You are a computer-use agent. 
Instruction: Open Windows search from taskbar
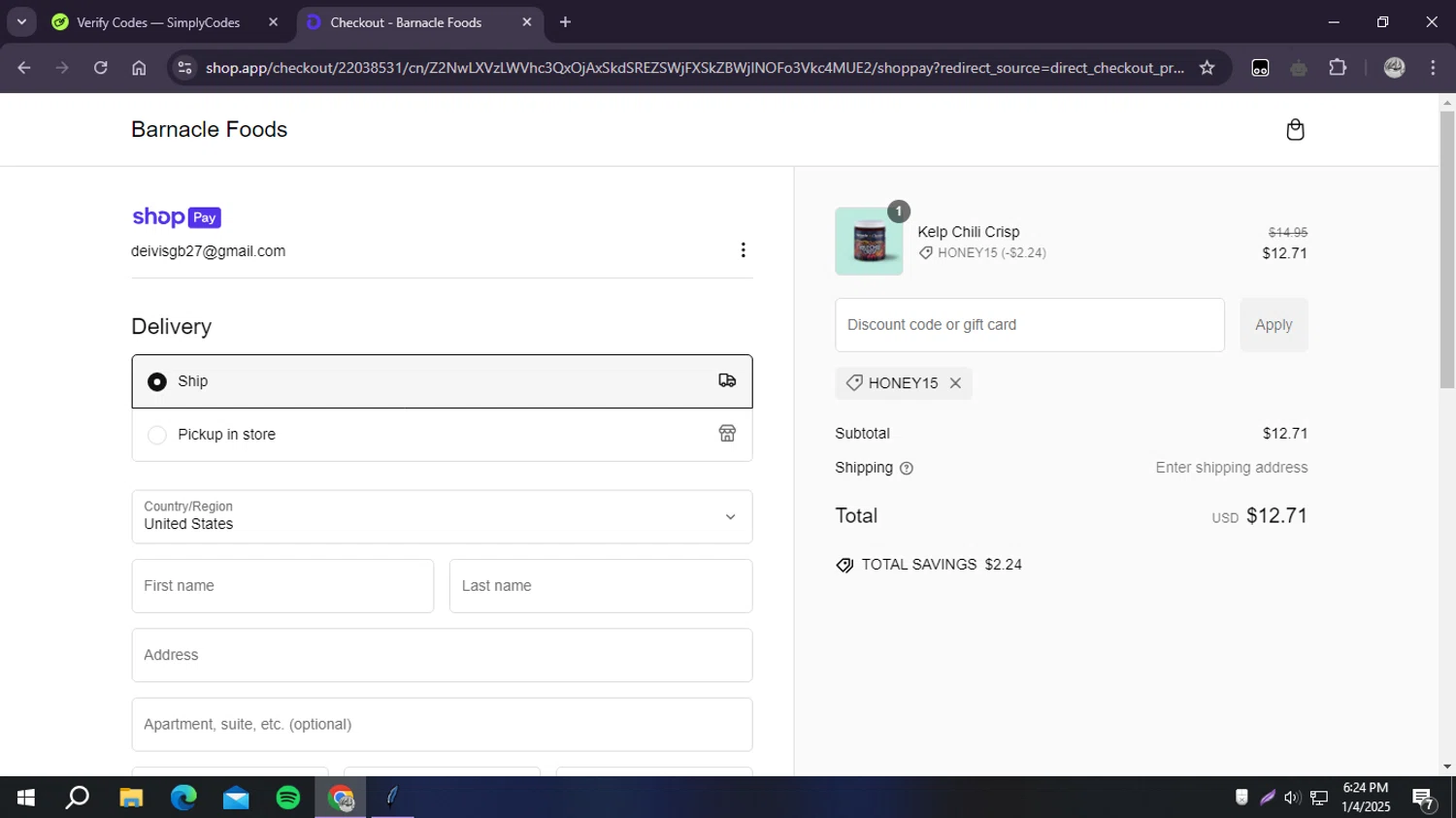78,798
